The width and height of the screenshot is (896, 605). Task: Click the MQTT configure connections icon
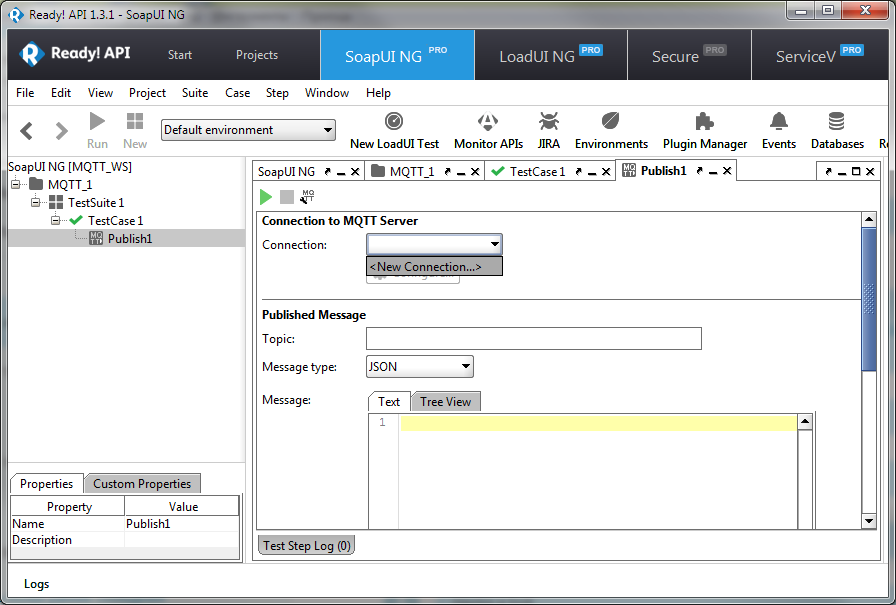point(307,197)
